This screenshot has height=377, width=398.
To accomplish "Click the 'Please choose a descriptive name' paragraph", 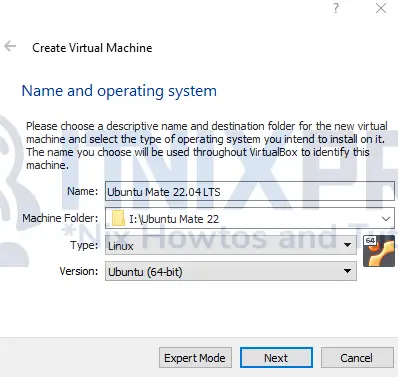I will [207, 145].
